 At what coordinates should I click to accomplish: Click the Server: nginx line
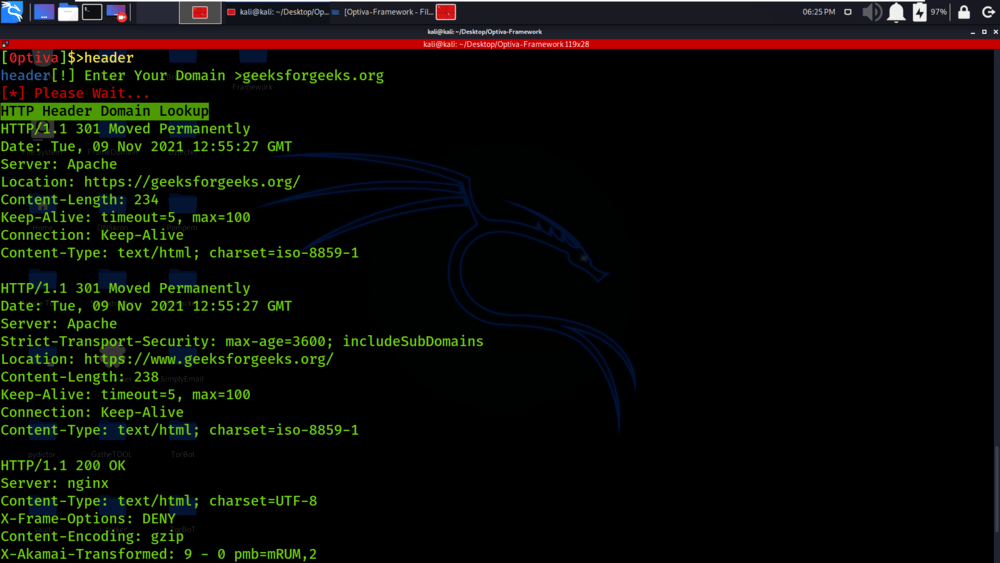click(x=54, y=483)
